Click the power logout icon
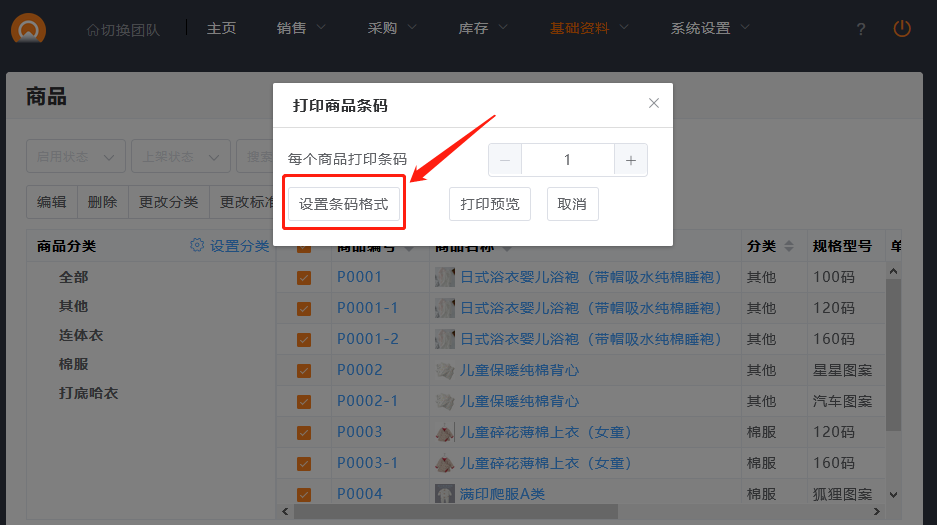This screenshot has height=525, width=937. coord(902,29)
